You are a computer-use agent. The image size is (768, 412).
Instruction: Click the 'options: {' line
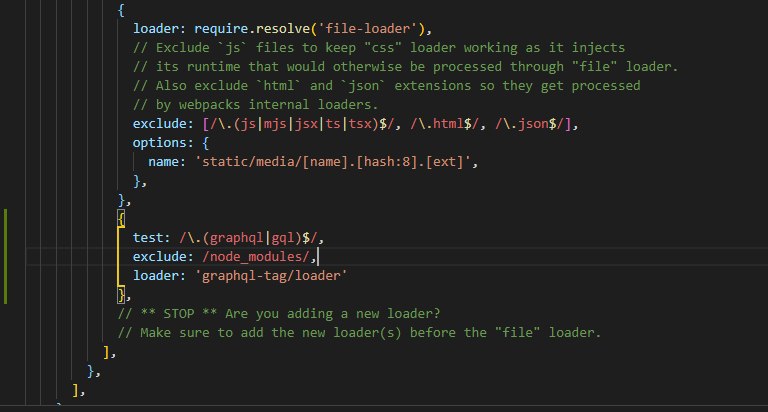coord(170,143)
